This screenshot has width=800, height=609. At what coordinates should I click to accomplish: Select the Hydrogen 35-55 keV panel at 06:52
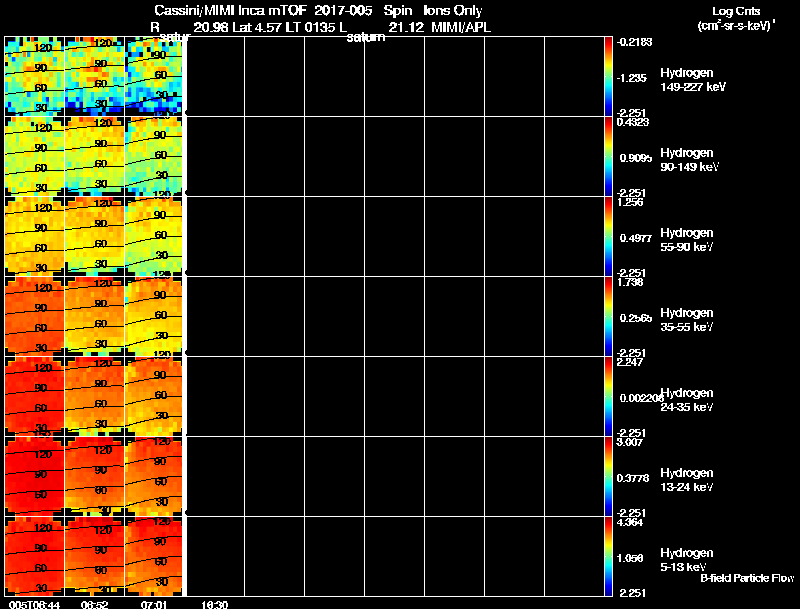pyautogui.click(x=94, y=316)
